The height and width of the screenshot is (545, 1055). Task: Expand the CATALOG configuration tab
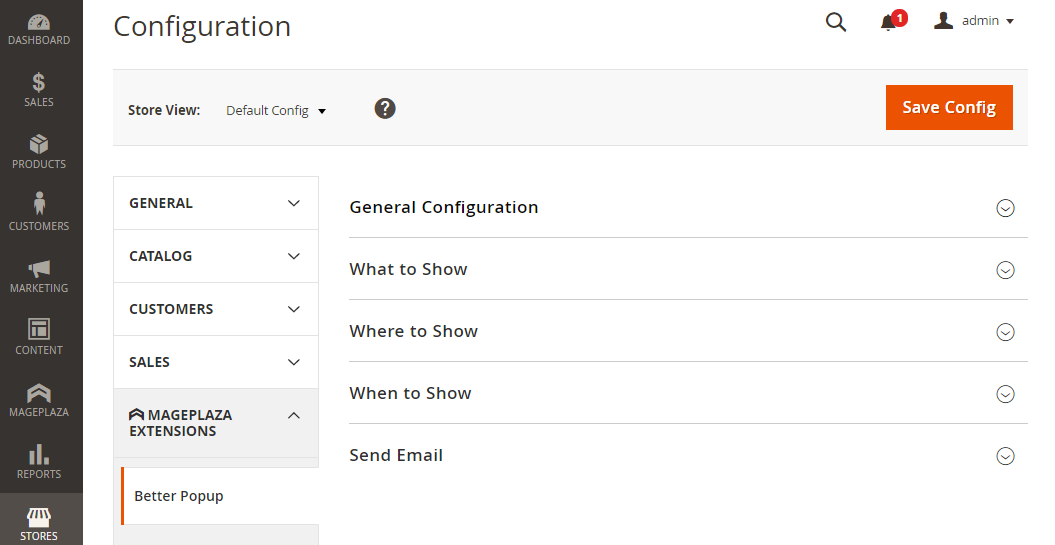216,256
